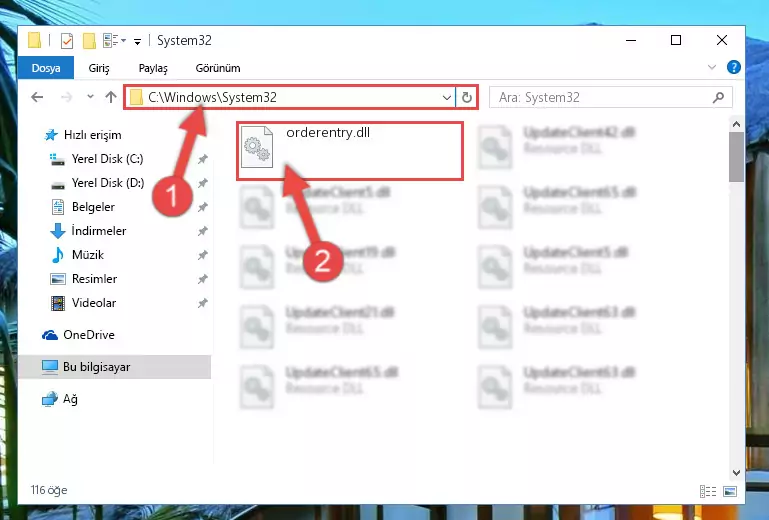Screen dimensions: 769x520
Task: Click the vertical scrollbar thumb
Action: coord(736,157)
